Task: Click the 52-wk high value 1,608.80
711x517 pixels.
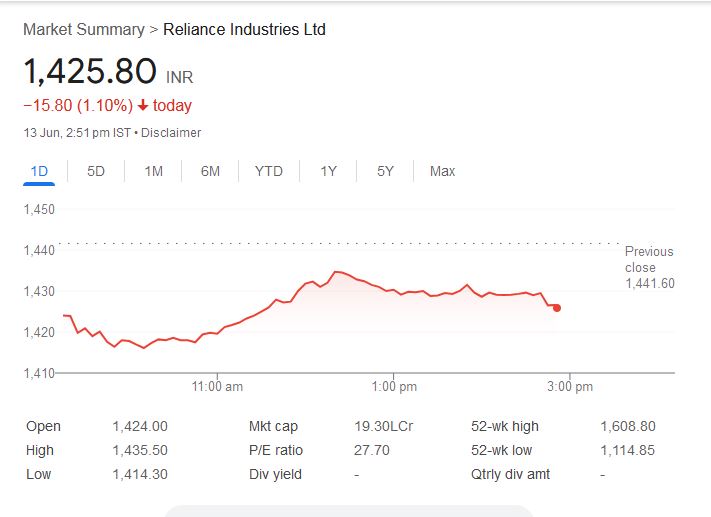Action: coord(628,426)
